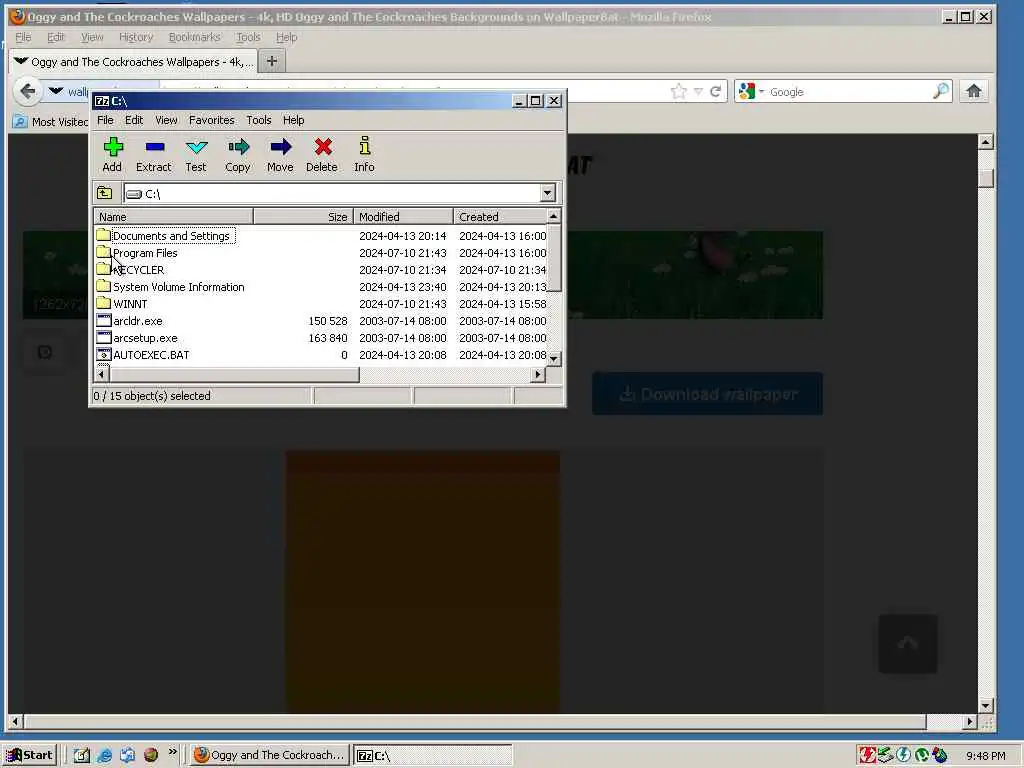
Task: Run Test from the 7-Zip toolbar
Action: click(196, 155)
